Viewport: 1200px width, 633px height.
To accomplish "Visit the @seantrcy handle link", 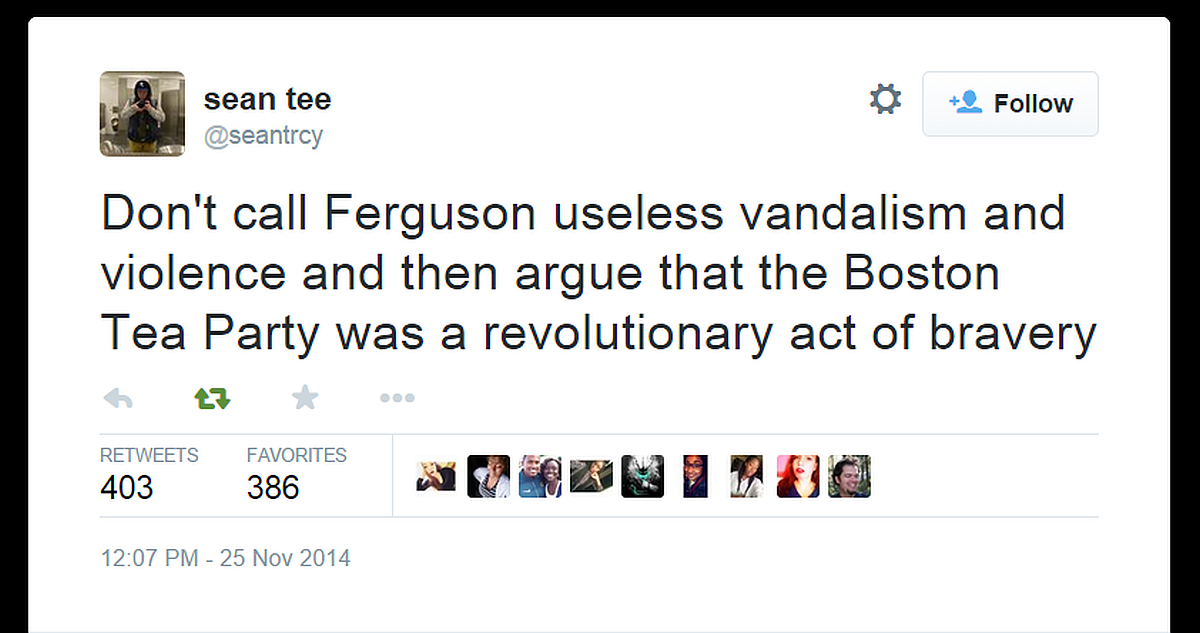I will [x=264, y=135].
